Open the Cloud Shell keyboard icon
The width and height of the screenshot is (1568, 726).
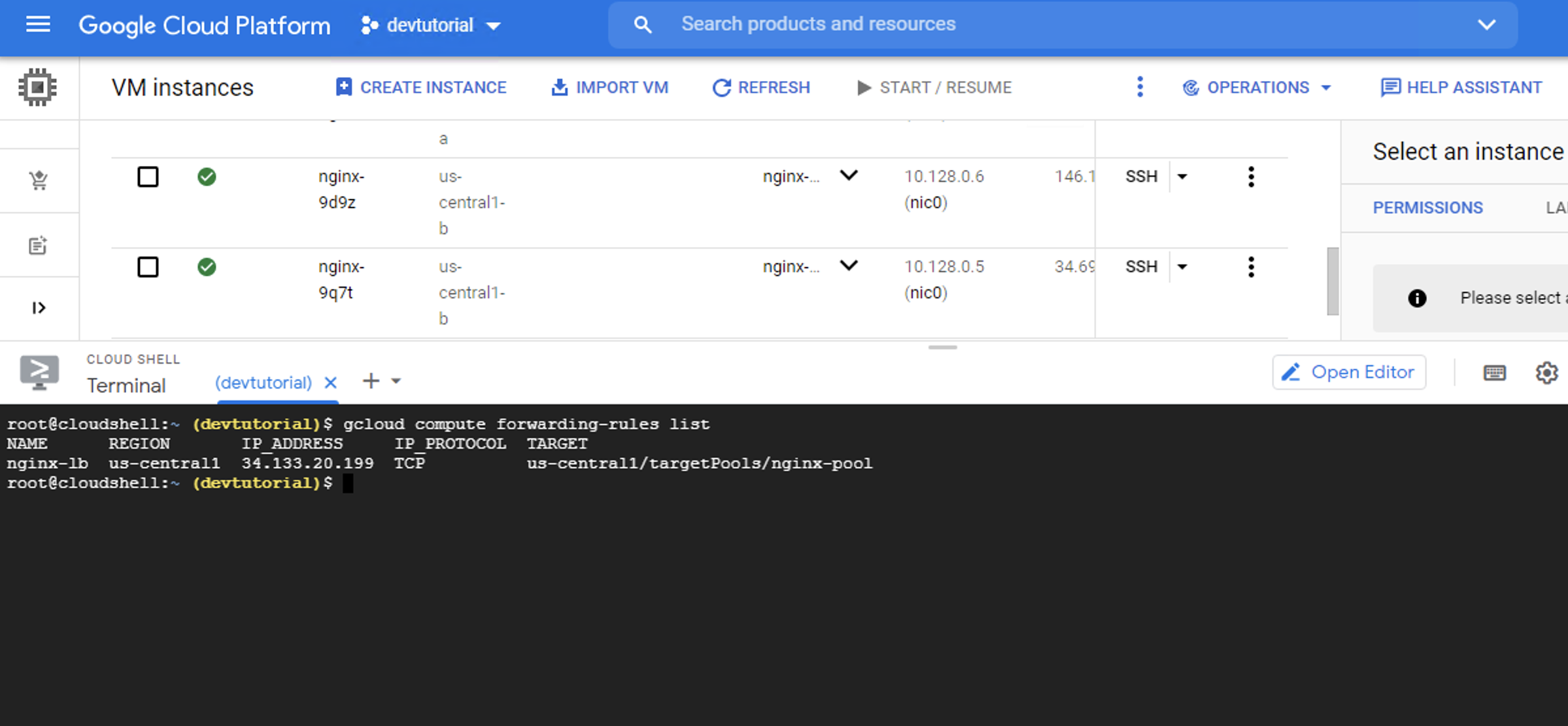pos(1494,373)
